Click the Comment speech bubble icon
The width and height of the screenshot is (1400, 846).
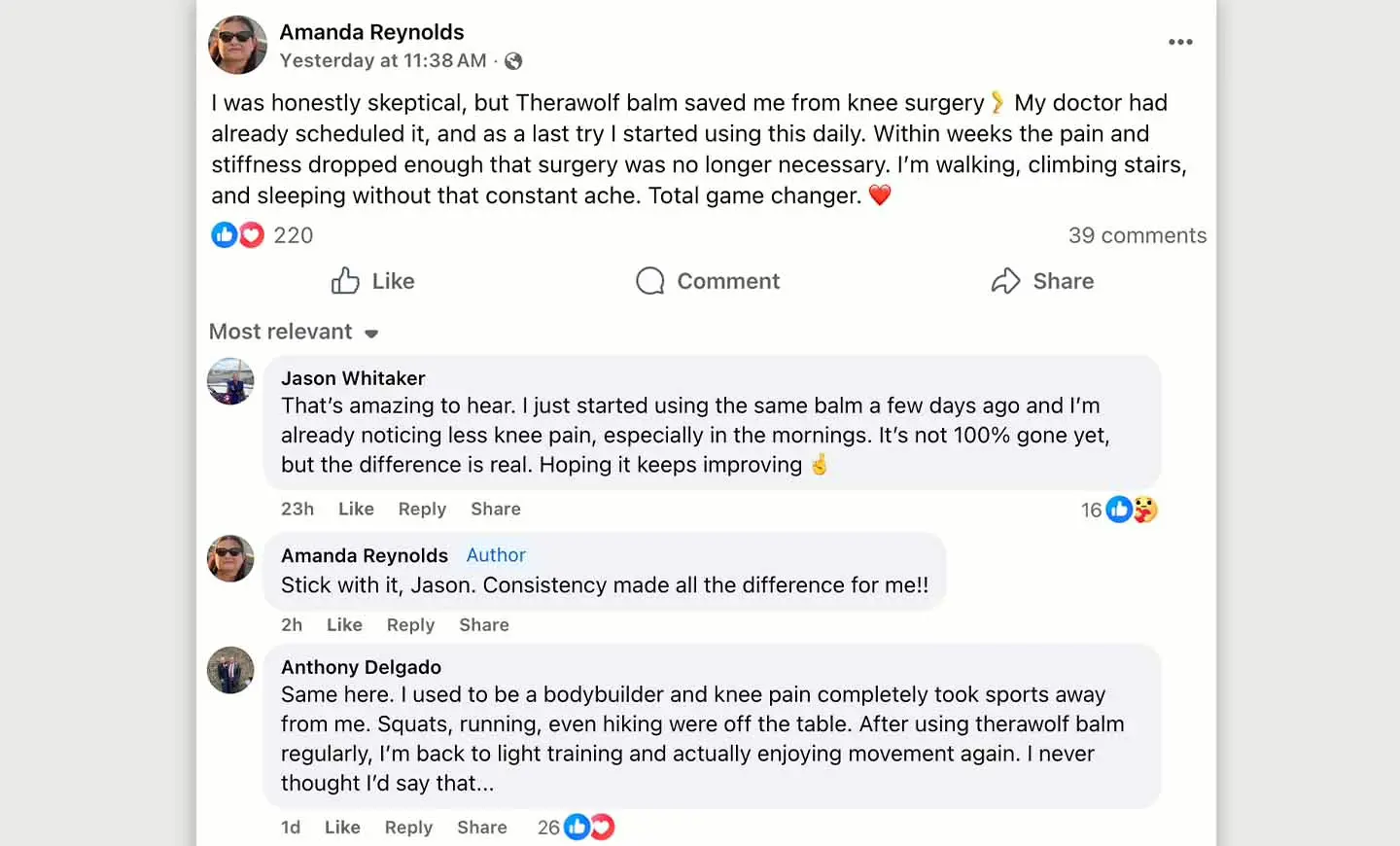pyautogui.click(x=650, y=281)
